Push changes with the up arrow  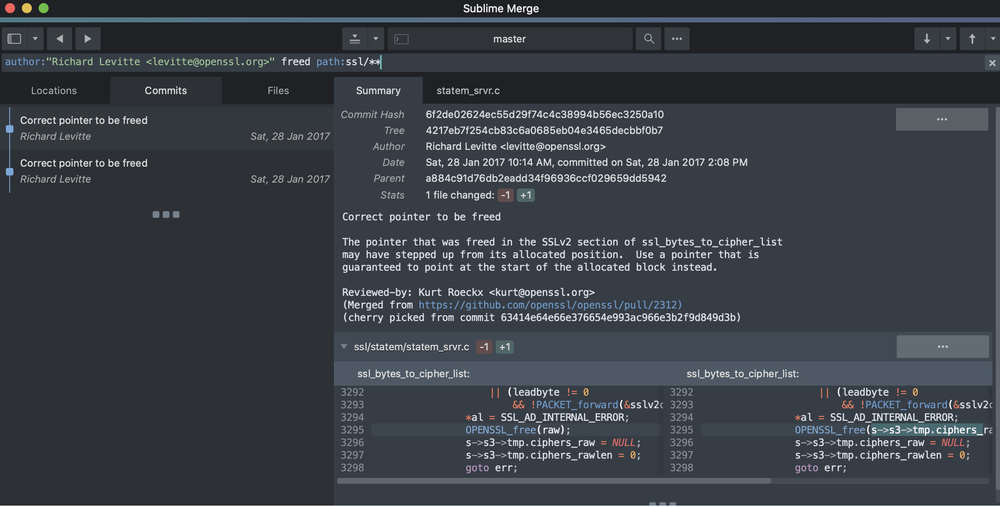(972, 39)
